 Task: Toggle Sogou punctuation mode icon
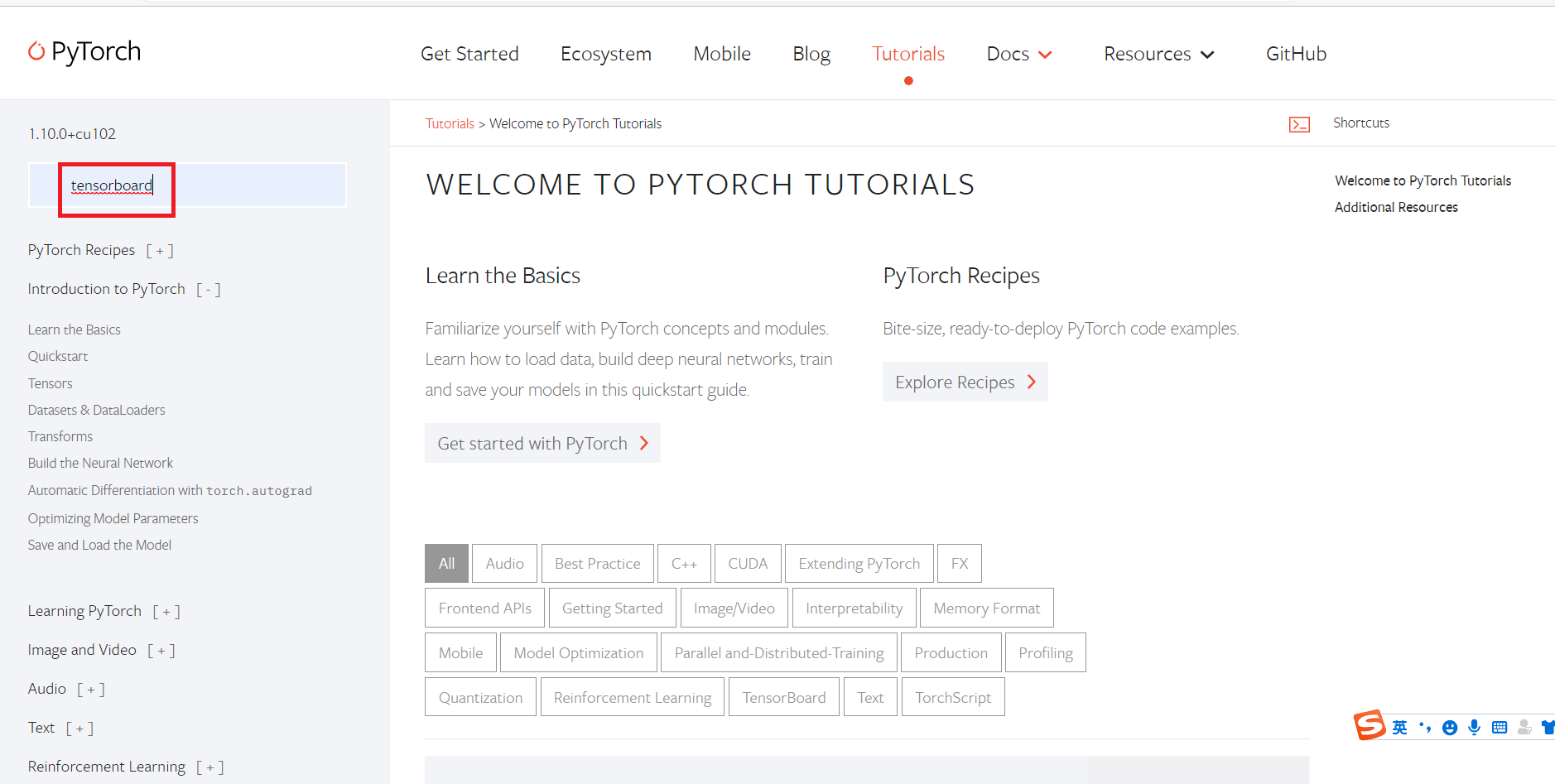pyautogui.click(x=1425, y=728)
